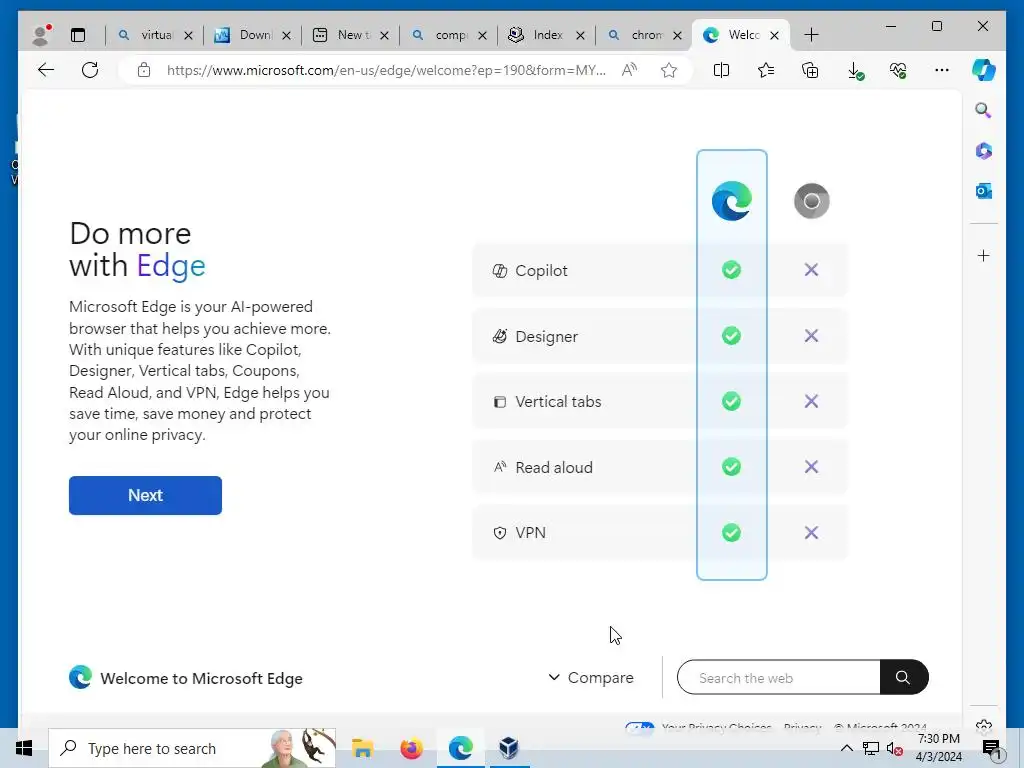The image size is (1024, 768).
Task: Select the VPN feature row
Action: [x=660, y=532]
